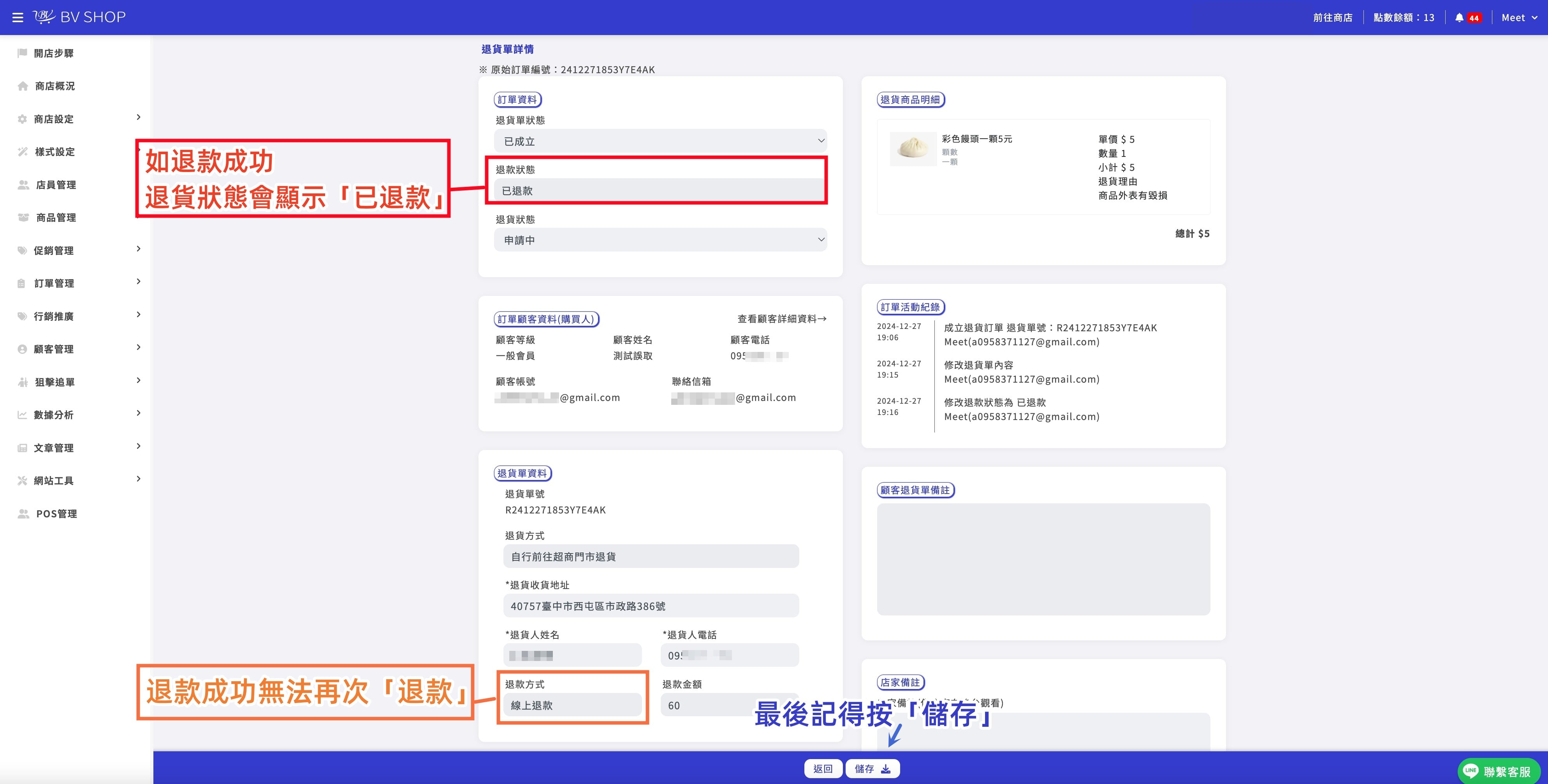The width and height of the screenshot is (1548, 784).
Task: Click the steamed bun product thumbnail
Action: click(913, 148)
